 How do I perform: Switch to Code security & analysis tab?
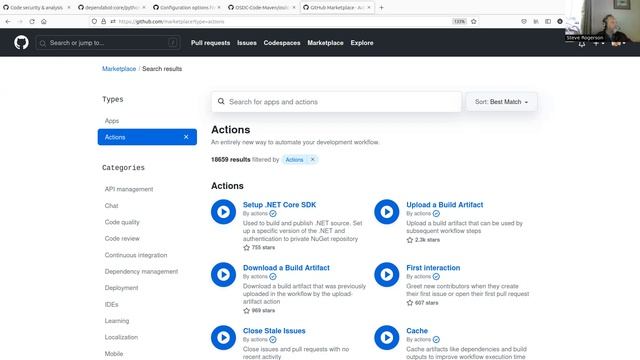[36, 7]
